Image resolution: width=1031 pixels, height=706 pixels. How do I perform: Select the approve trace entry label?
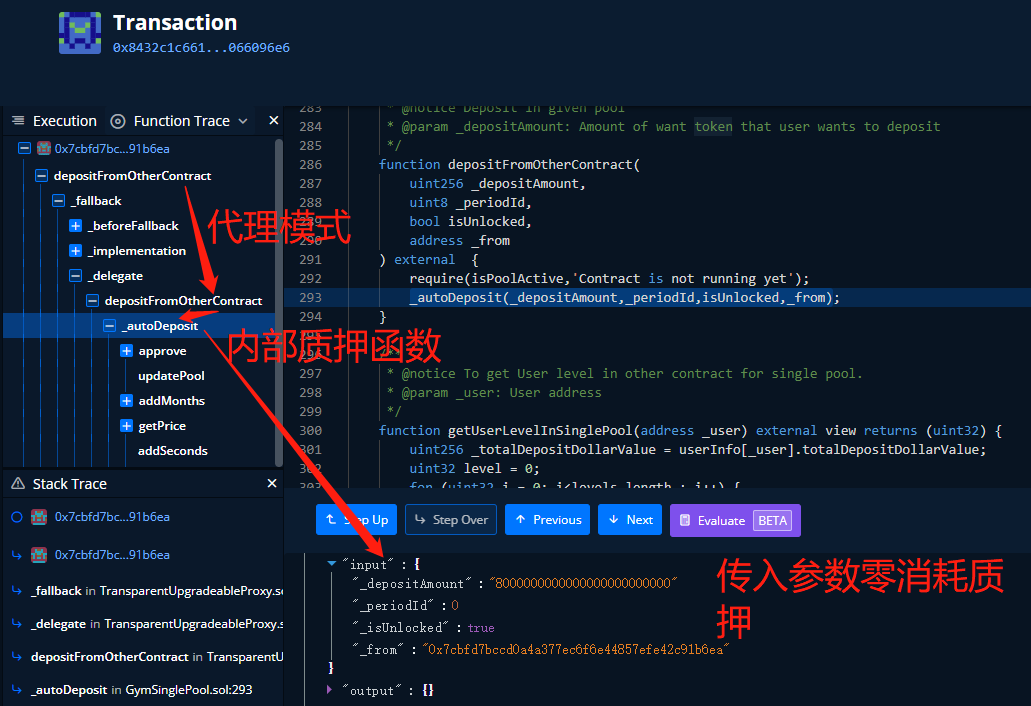click(162, 351)
